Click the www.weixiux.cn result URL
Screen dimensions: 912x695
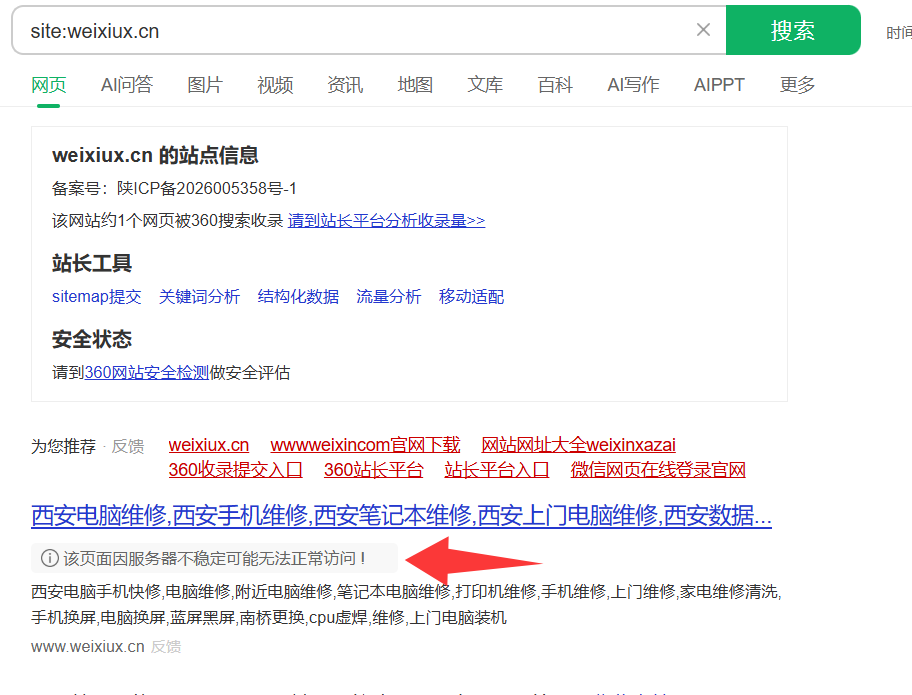click(x=88, y=647)
